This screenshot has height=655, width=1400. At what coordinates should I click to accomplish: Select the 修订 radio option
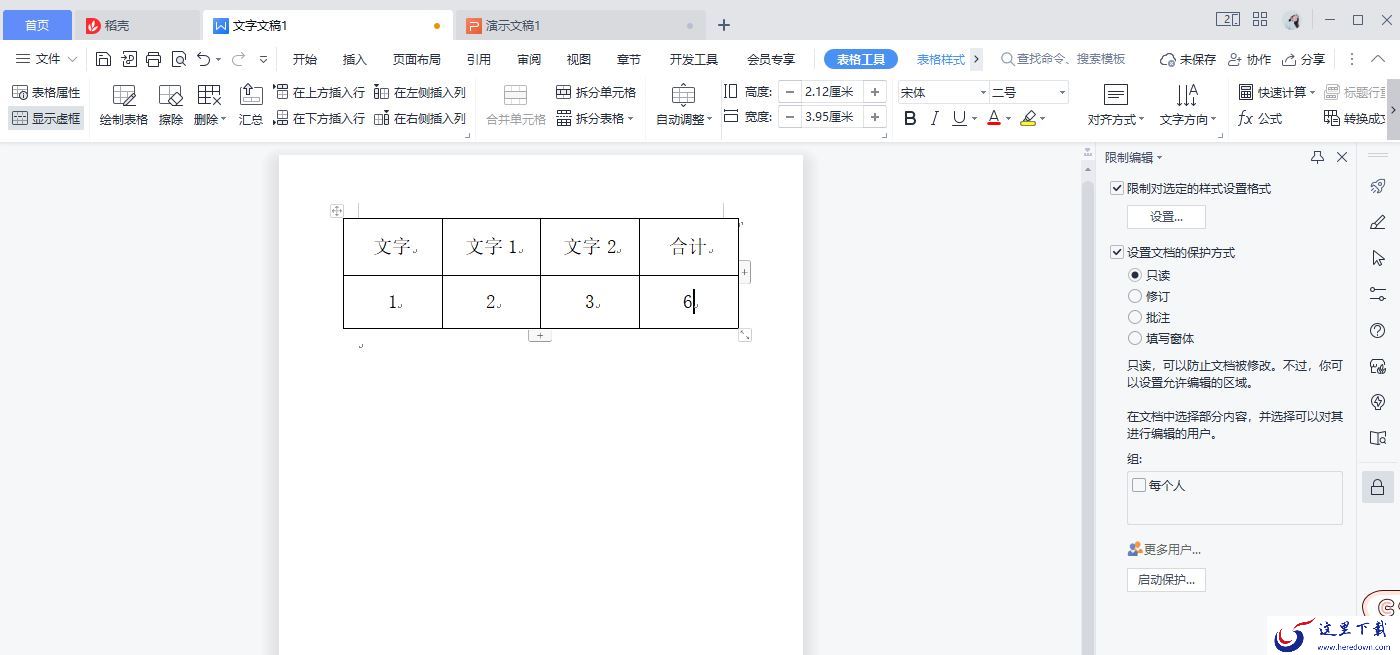(x=1135, y=296)
